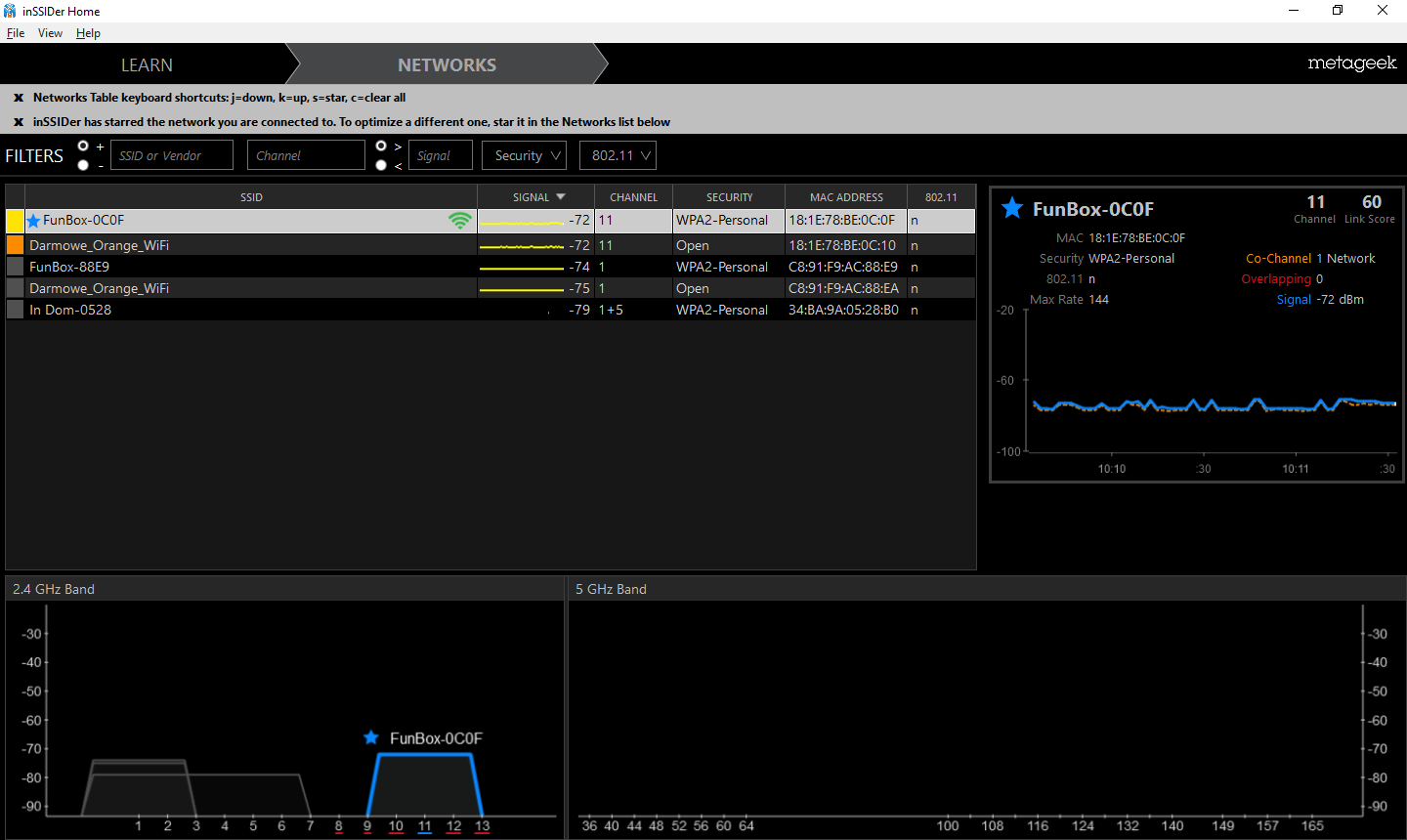Click the Max Rate 144 entry

[x=1070, y=300]
